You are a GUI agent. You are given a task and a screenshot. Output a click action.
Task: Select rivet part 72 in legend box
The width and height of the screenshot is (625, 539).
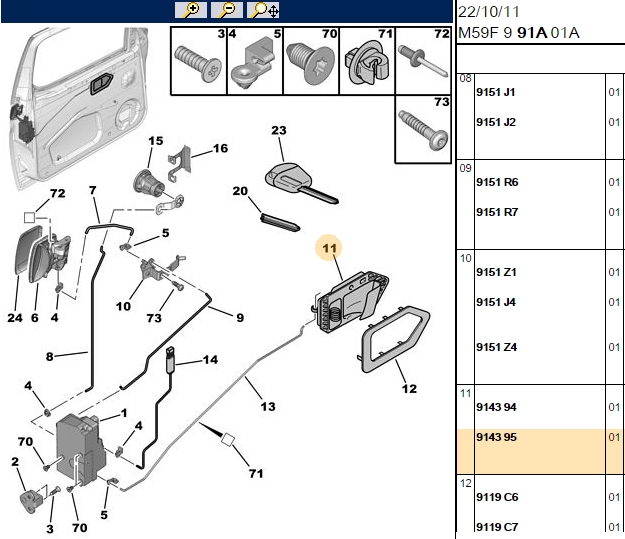(423, 61)
